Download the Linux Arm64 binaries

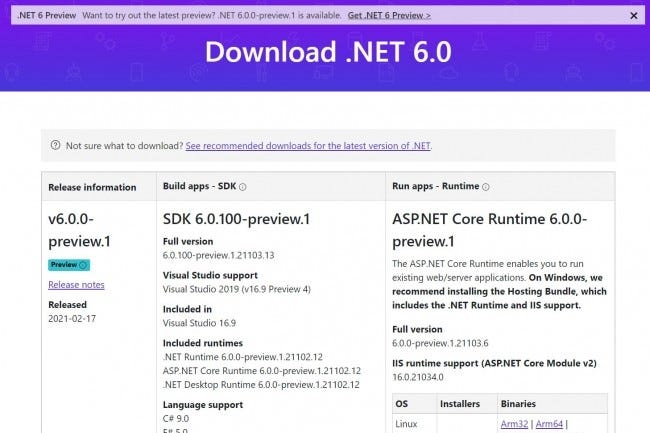point(549,424)
